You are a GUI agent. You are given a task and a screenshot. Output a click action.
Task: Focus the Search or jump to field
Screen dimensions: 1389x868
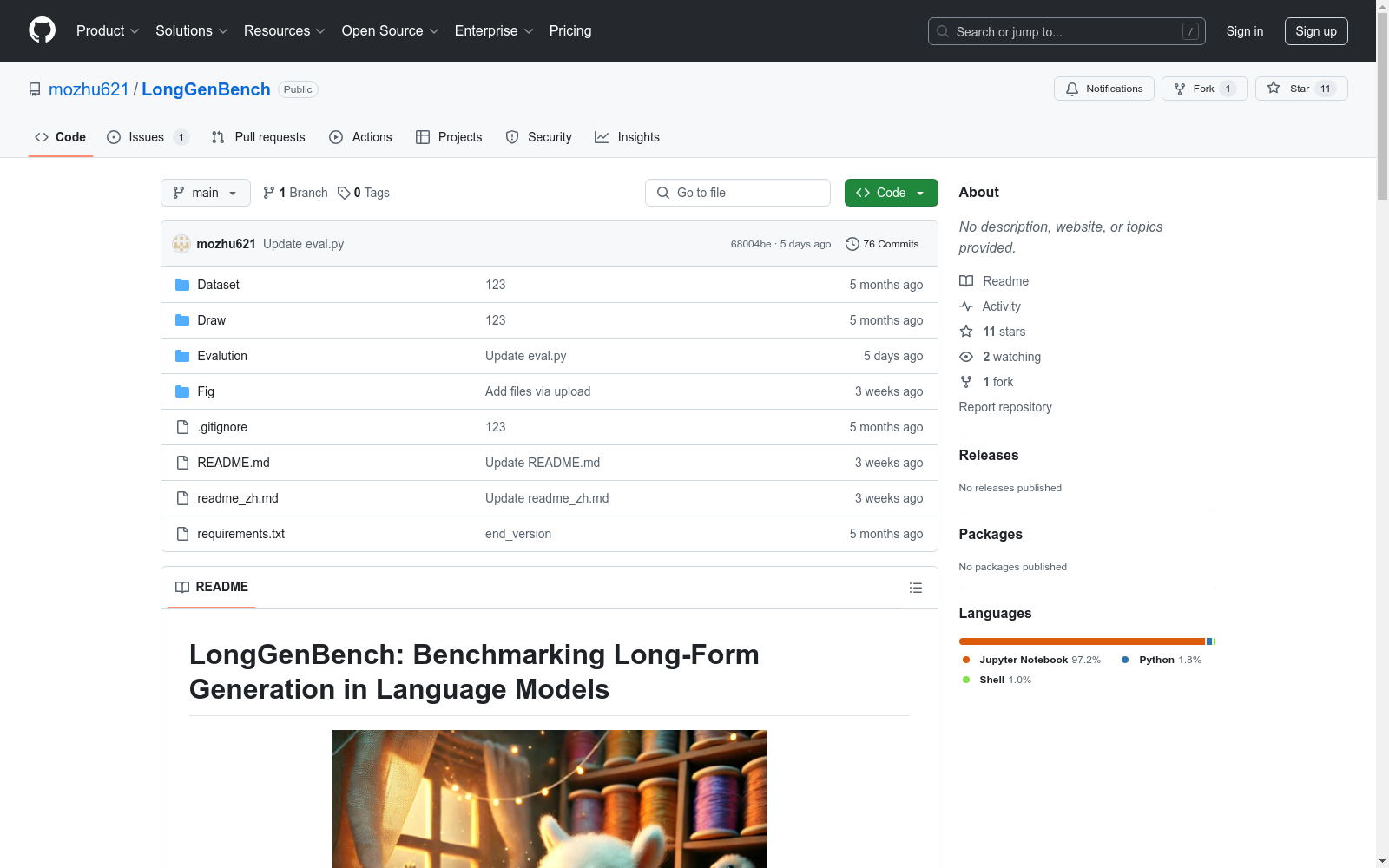(1067, 31)
